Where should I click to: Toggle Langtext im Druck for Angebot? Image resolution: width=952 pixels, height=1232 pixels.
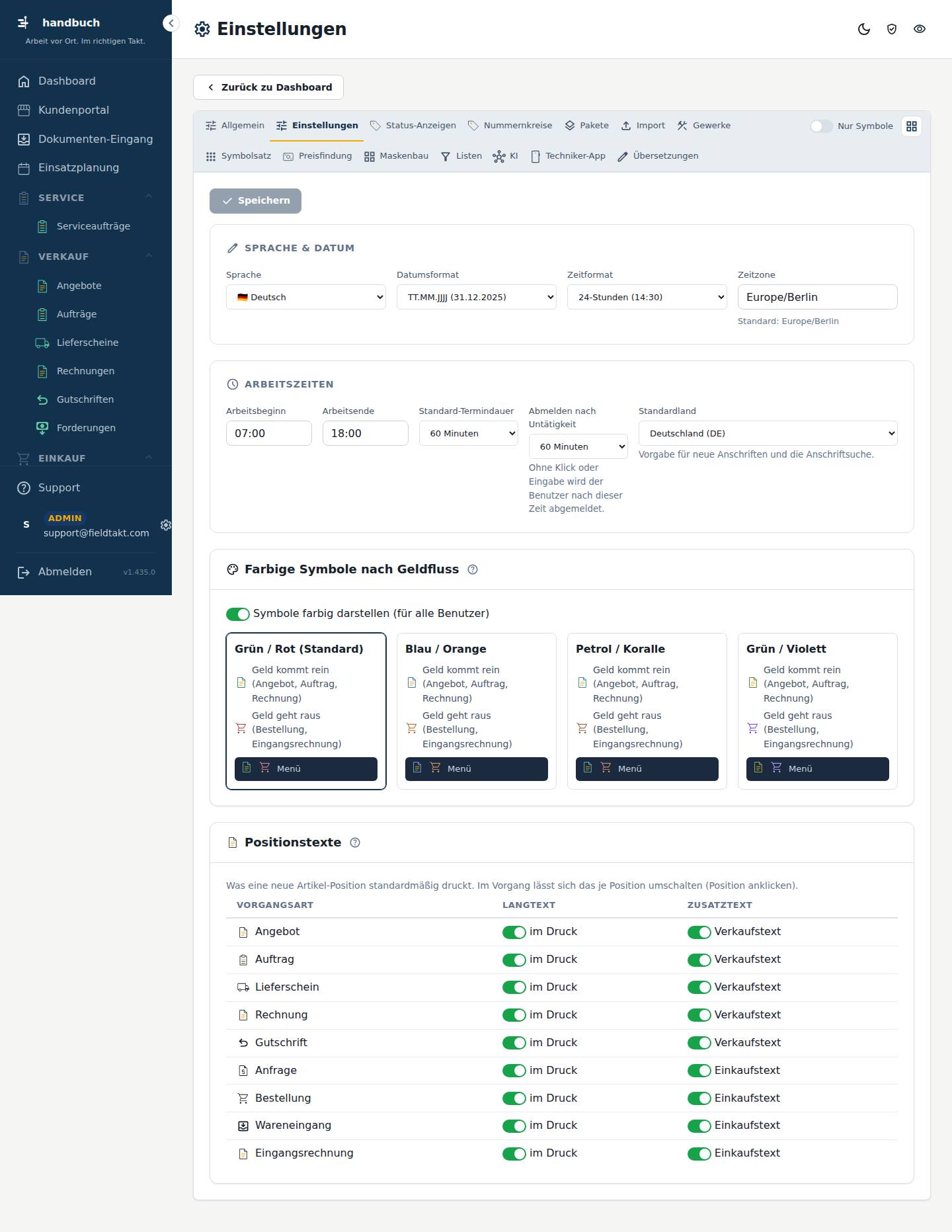point(514,932)
